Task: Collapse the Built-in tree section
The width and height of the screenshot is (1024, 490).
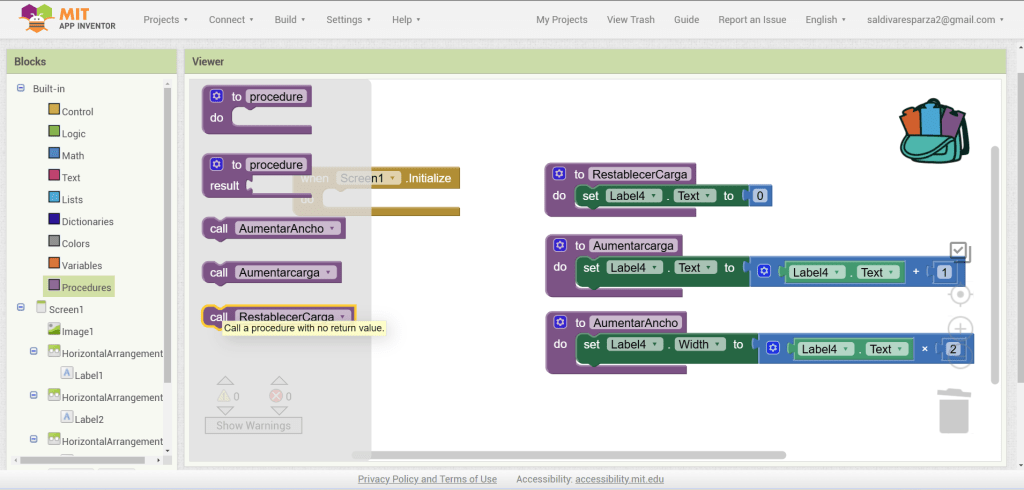Action: point(20,89)
